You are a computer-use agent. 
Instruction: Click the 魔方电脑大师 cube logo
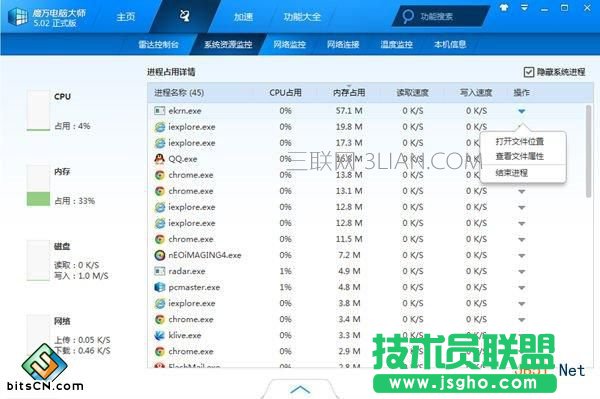(18, 16)
